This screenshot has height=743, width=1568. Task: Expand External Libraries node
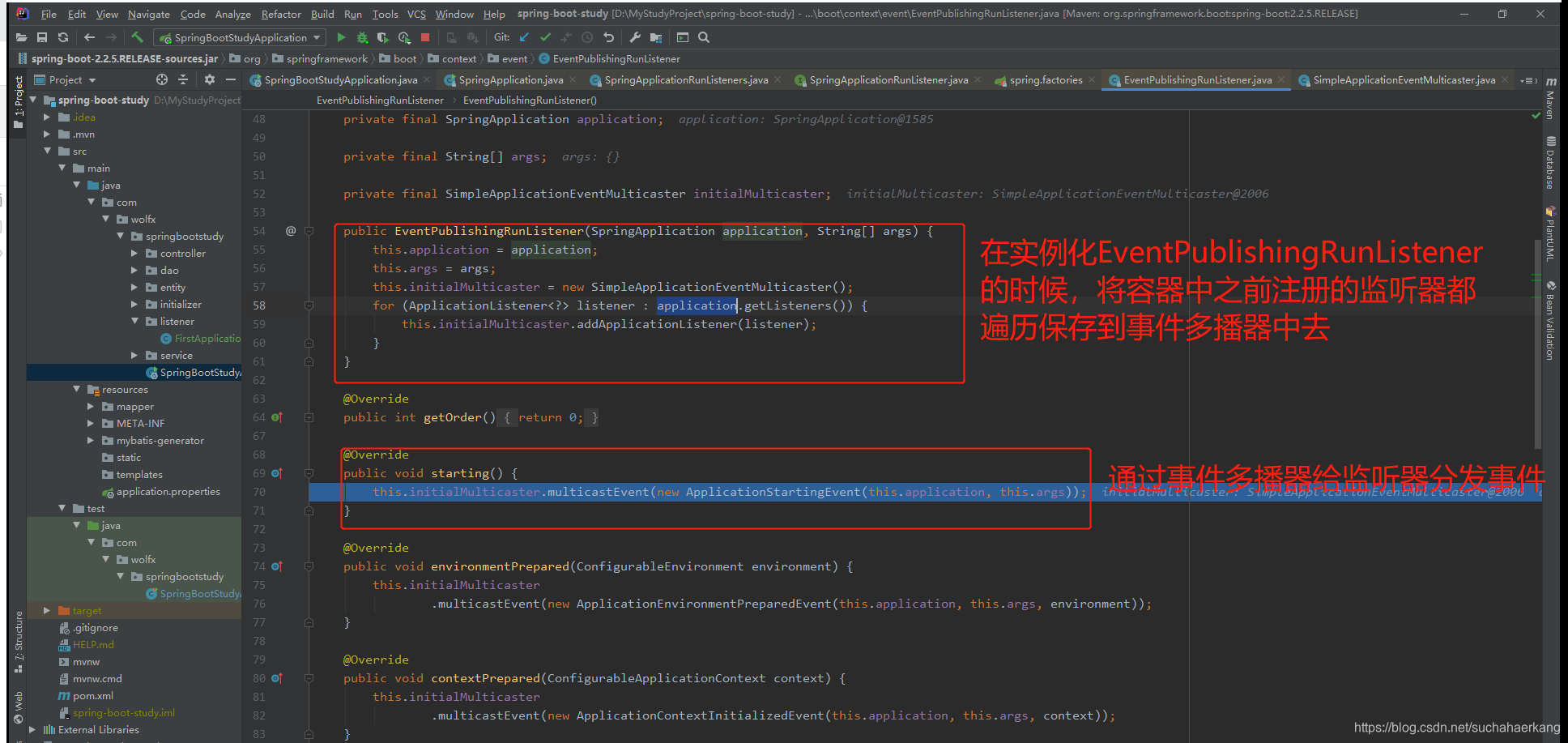pos(33,729)
